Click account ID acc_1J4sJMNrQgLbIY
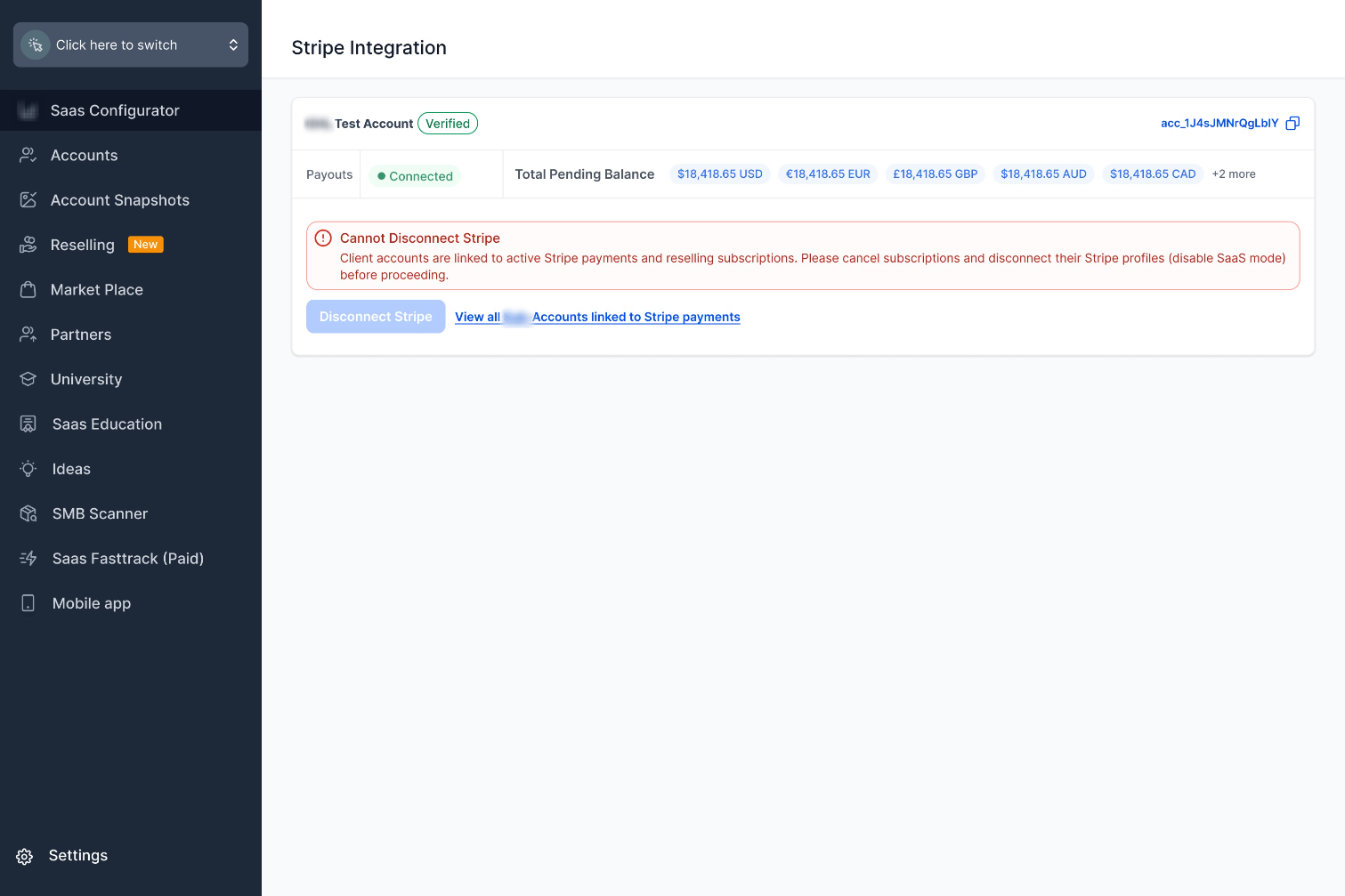 [x=1219, y=123]
